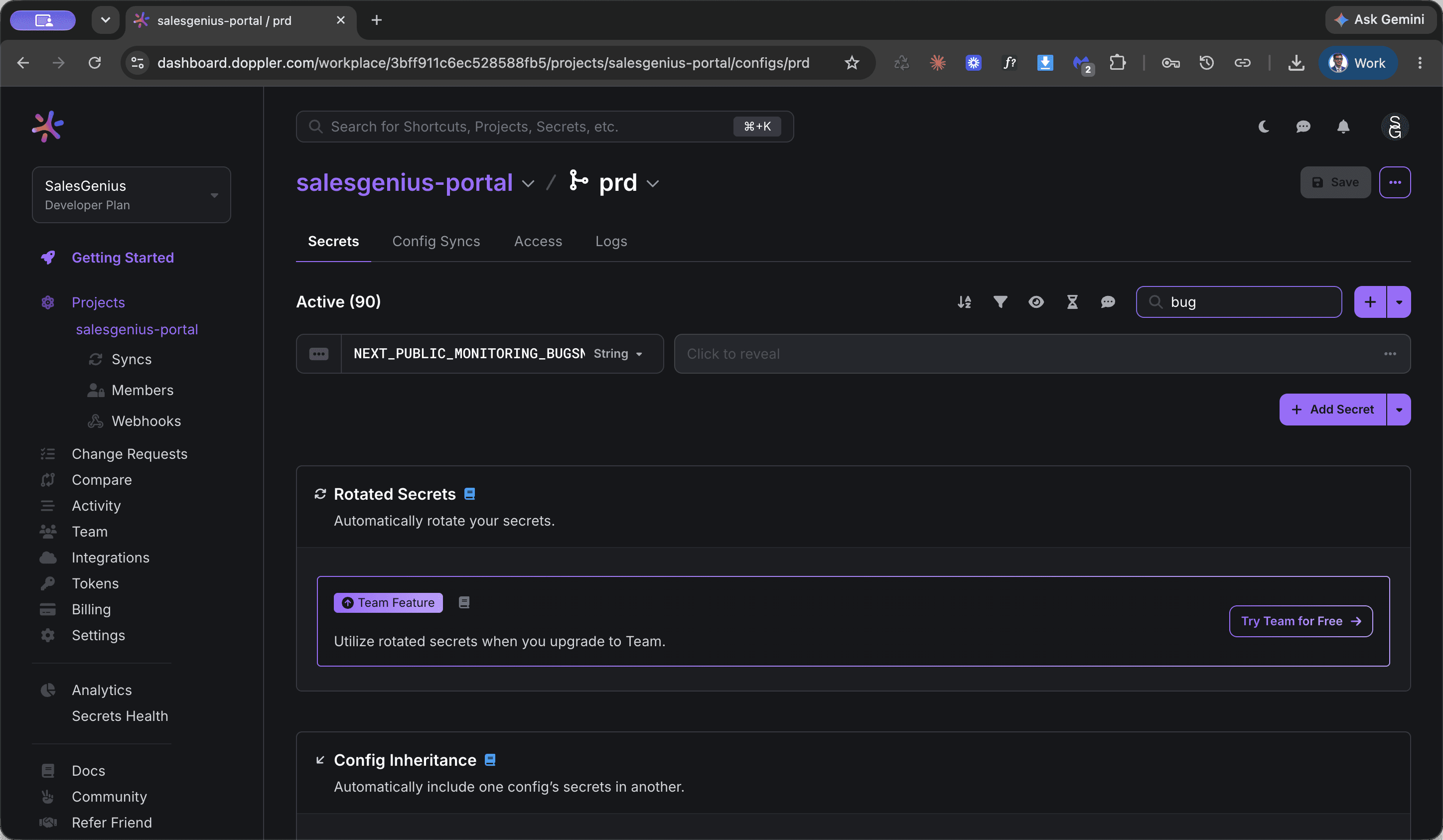The image size is (1443, 840).
Task: Click the Team Feature badge
Action: point(388,602)
